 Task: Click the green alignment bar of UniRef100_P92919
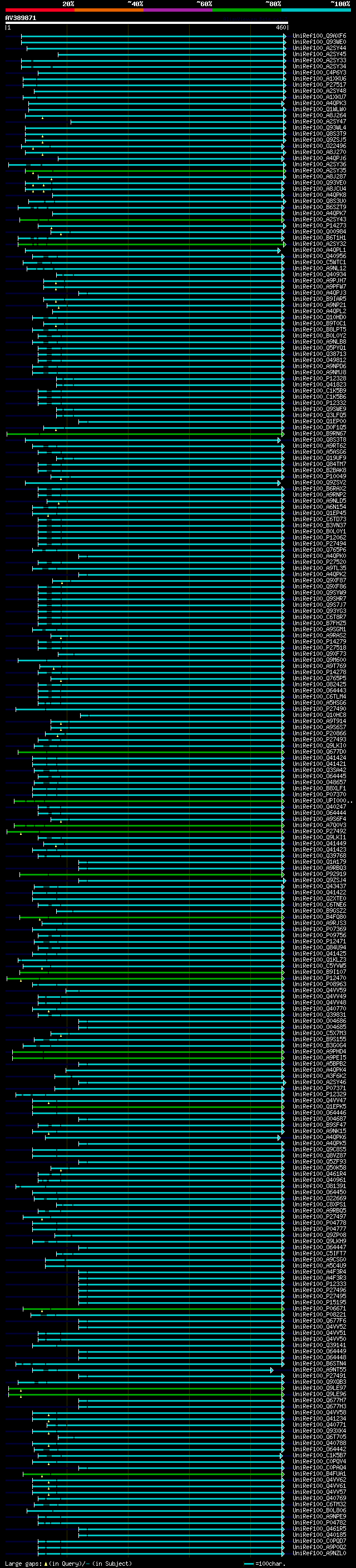click(152, 874)
